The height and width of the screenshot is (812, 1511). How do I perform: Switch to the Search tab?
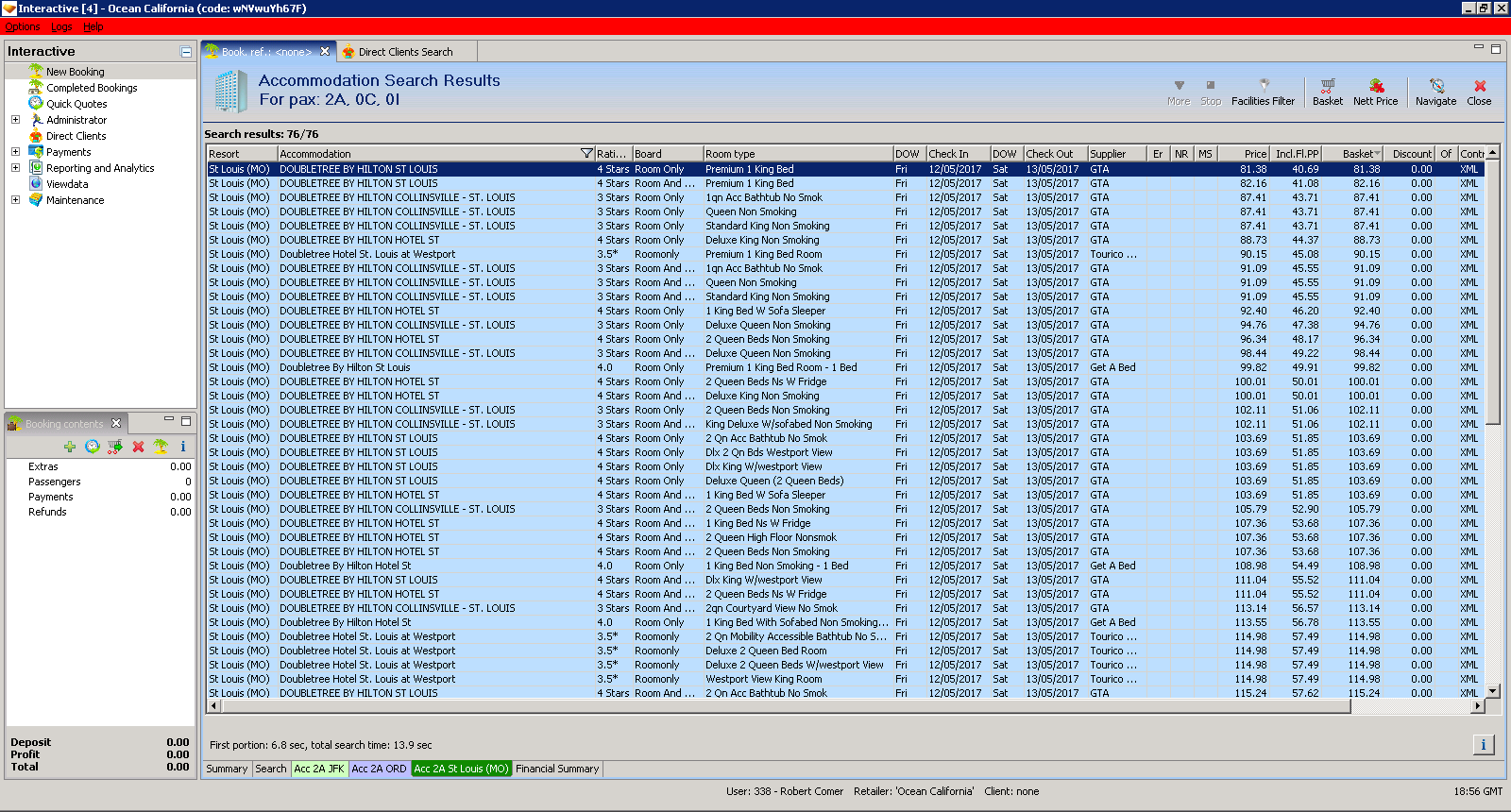click(271, 769)
